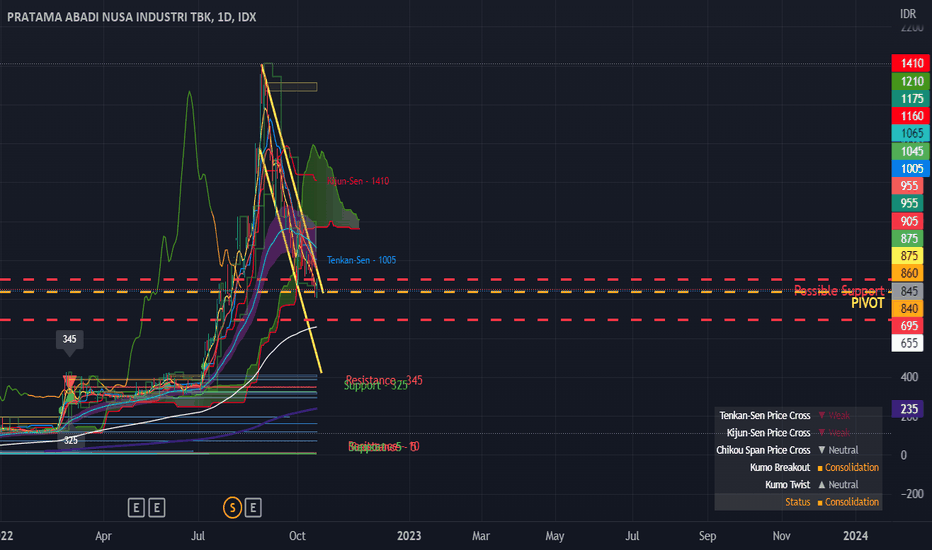The width and height of the screenshot is (932, 550).
Task: Click the Possible Support line label
Action: click(839, 290)
